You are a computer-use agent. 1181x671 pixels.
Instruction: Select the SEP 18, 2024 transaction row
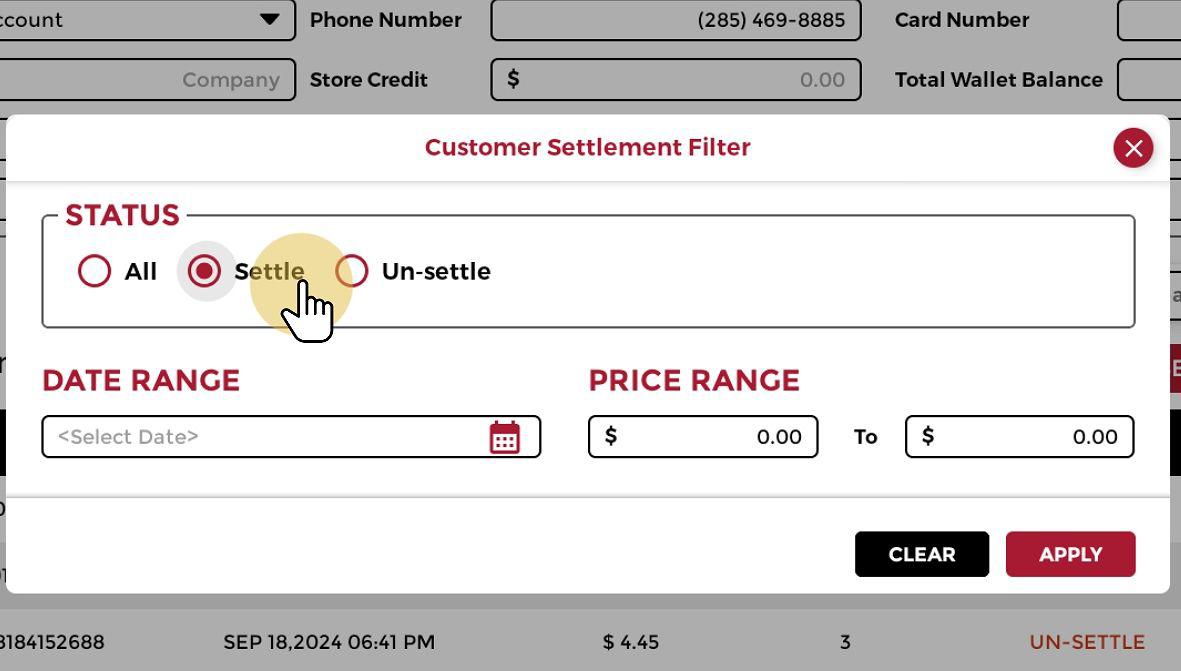pyautogui.click(x=329, y=642)
